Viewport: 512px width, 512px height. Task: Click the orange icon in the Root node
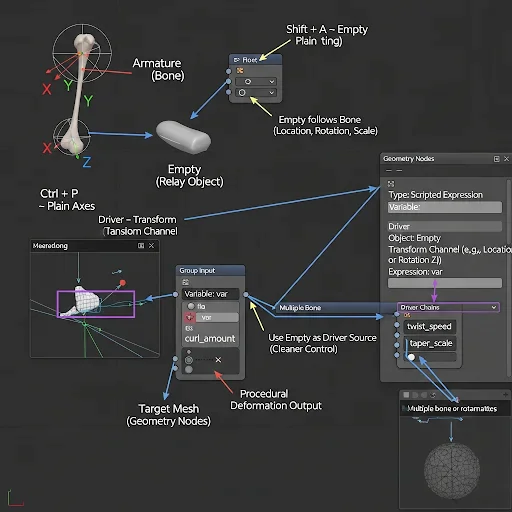pyautogui.click(x=240, y=71)
